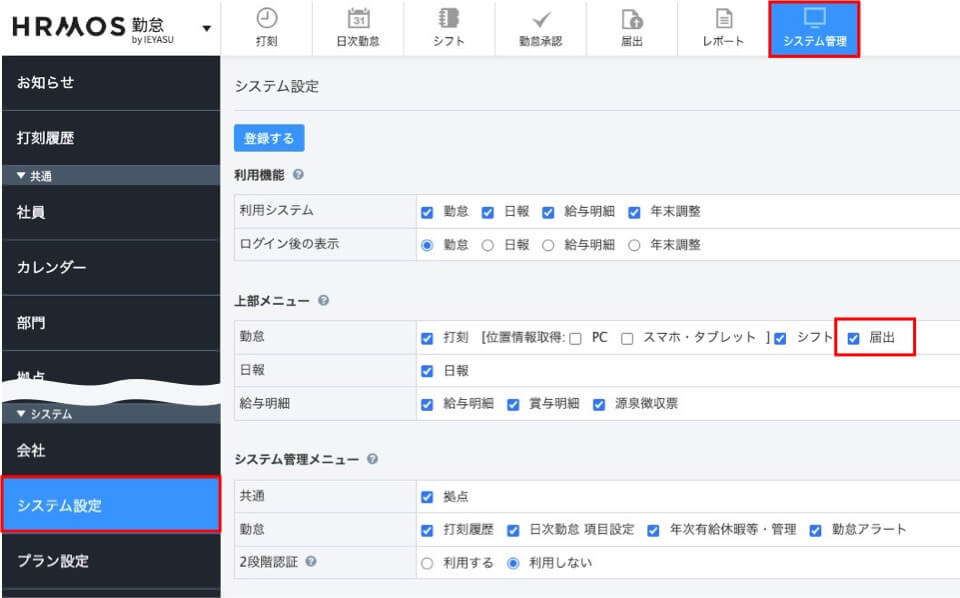Open プラン設定 in the sidebar

[110, 561]
